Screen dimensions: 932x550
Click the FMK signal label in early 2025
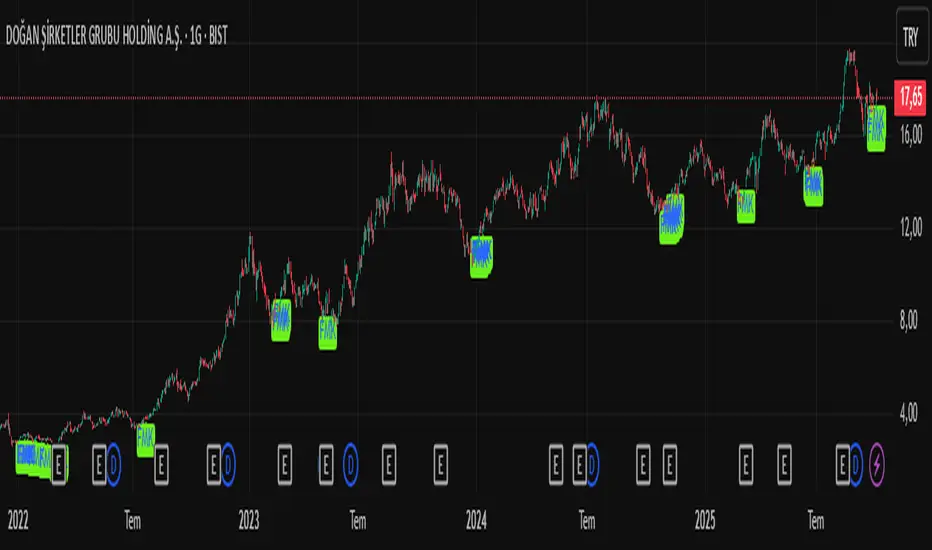746,206
